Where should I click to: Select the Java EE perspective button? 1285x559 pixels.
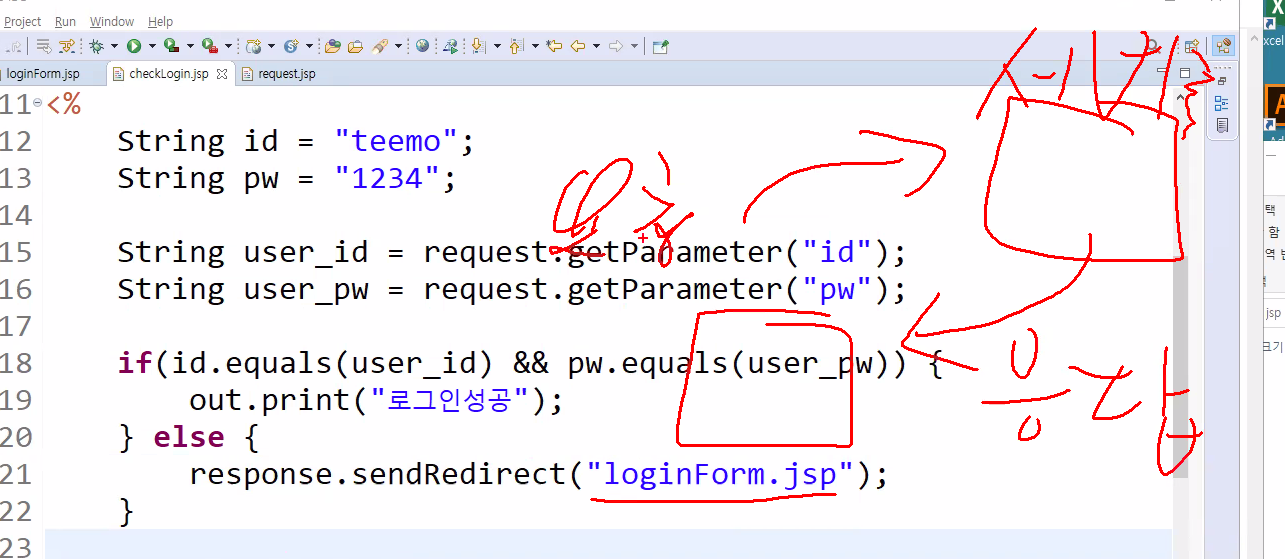tap(1223, 46)
